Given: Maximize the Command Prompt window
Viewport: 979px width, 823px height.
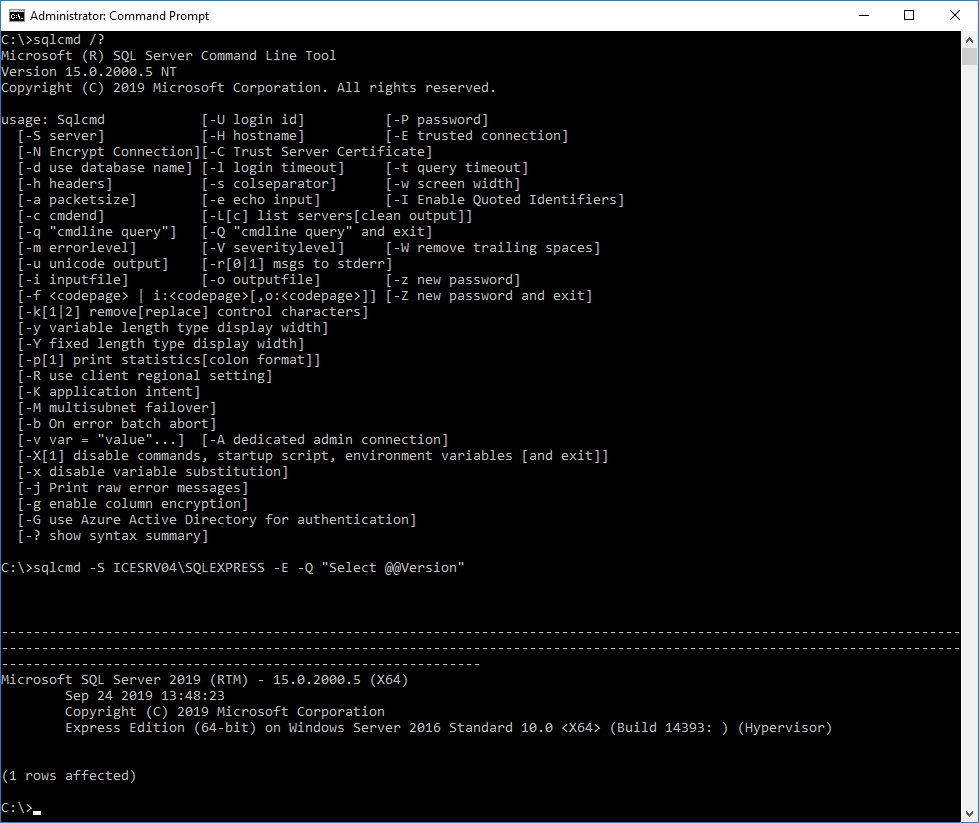Looking at the screenshot, I should tap(909, 16).
